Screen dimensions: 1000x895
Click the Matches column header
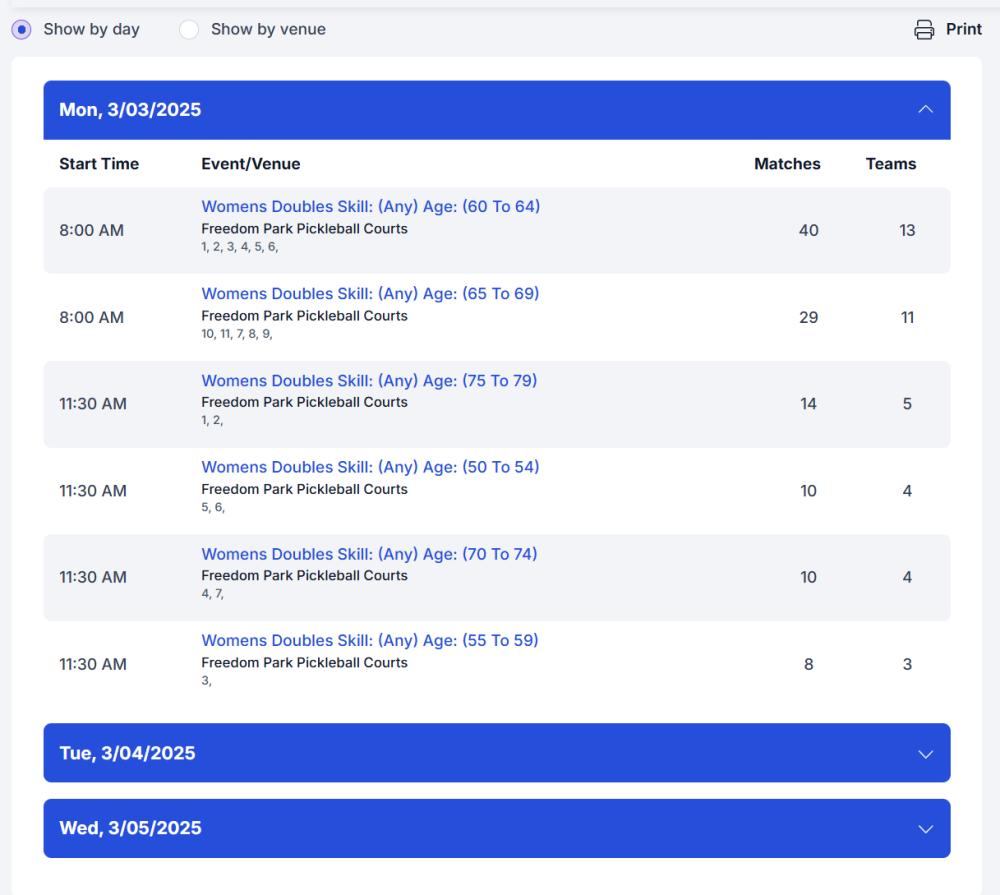click(787, 164)
